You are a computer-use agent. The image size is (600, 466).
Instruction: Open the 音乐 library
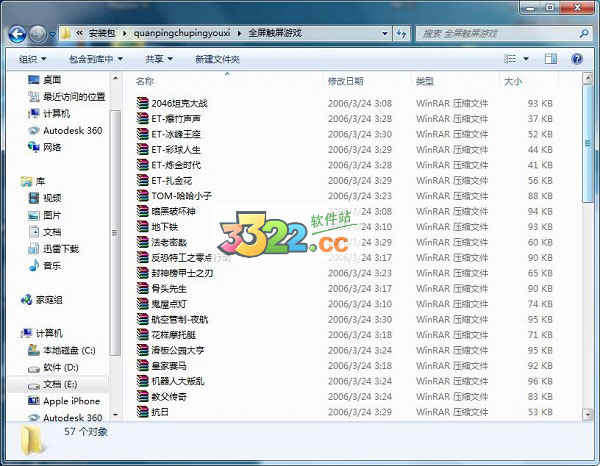pos(45,266)
